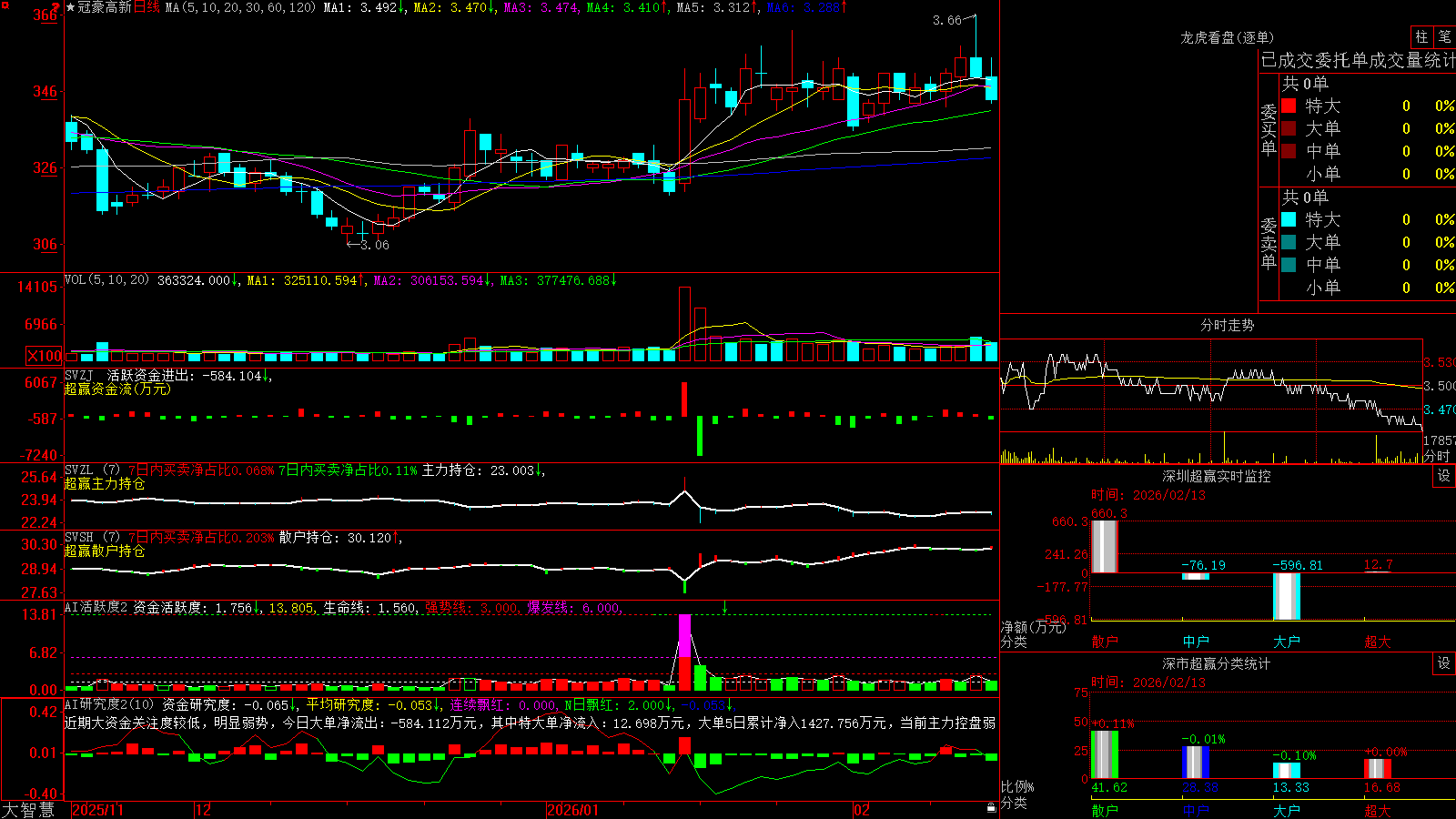Select 大户 tab in 深圳超赢实时监控 chart

[1287, 642]
